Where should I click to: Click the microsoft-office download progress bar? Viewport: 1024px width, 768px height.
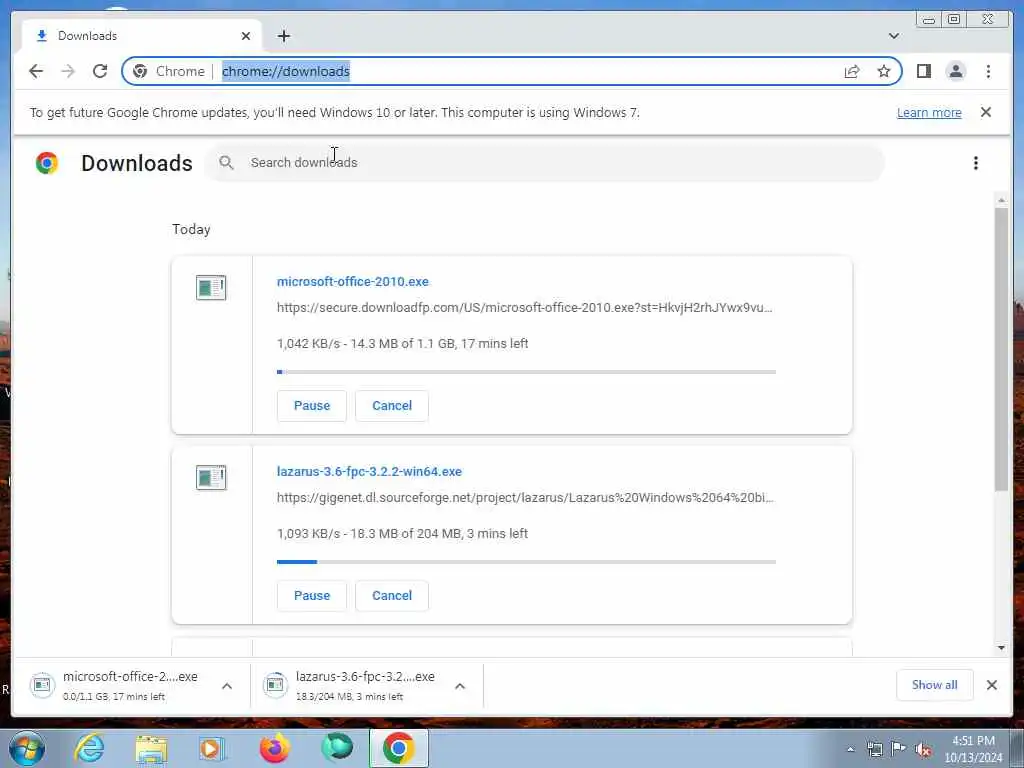(526, 372)
